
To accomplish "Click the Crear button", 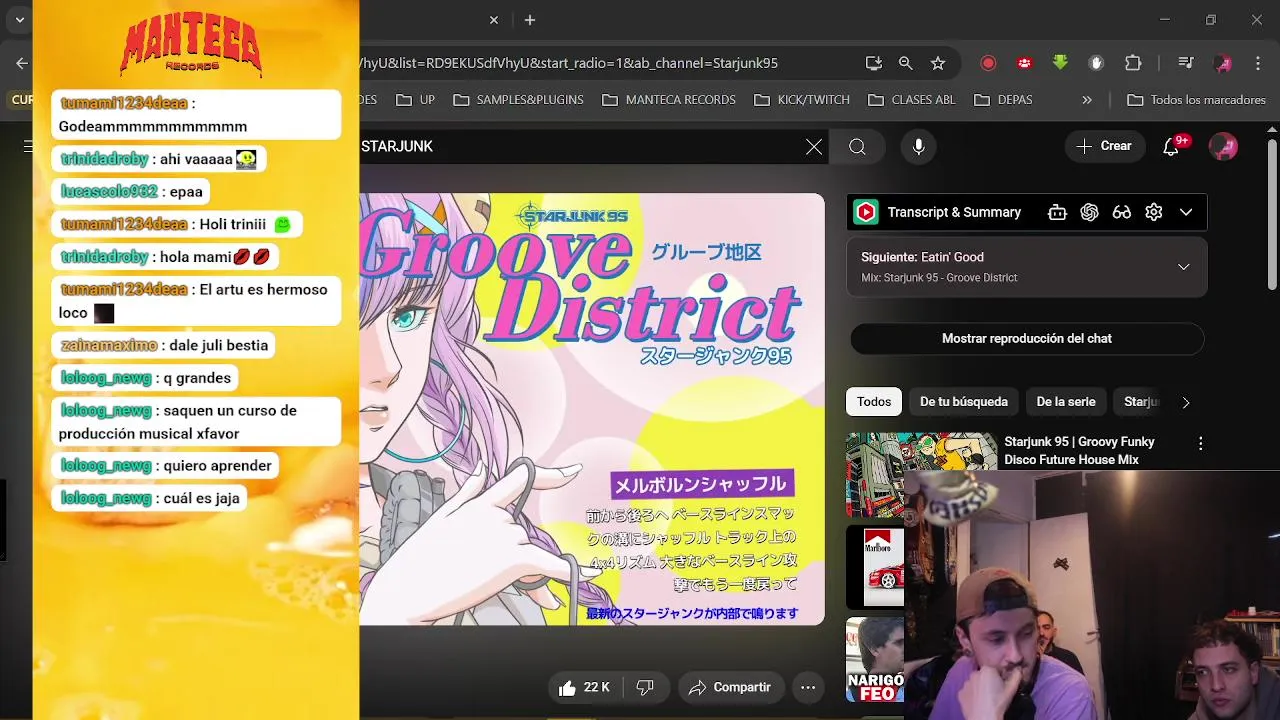I will coord(1103,146).
